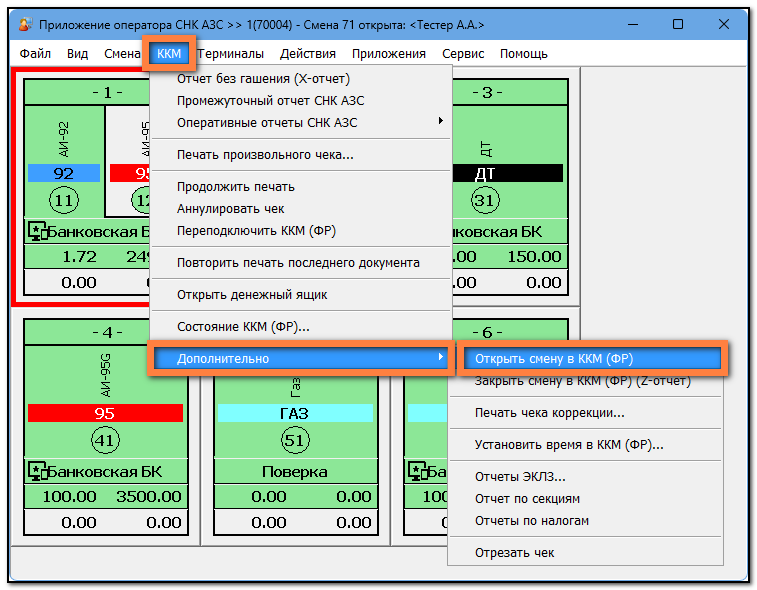Select Отчет по секциям
Screen dimensions: 757x590
[x=586, y=499]
